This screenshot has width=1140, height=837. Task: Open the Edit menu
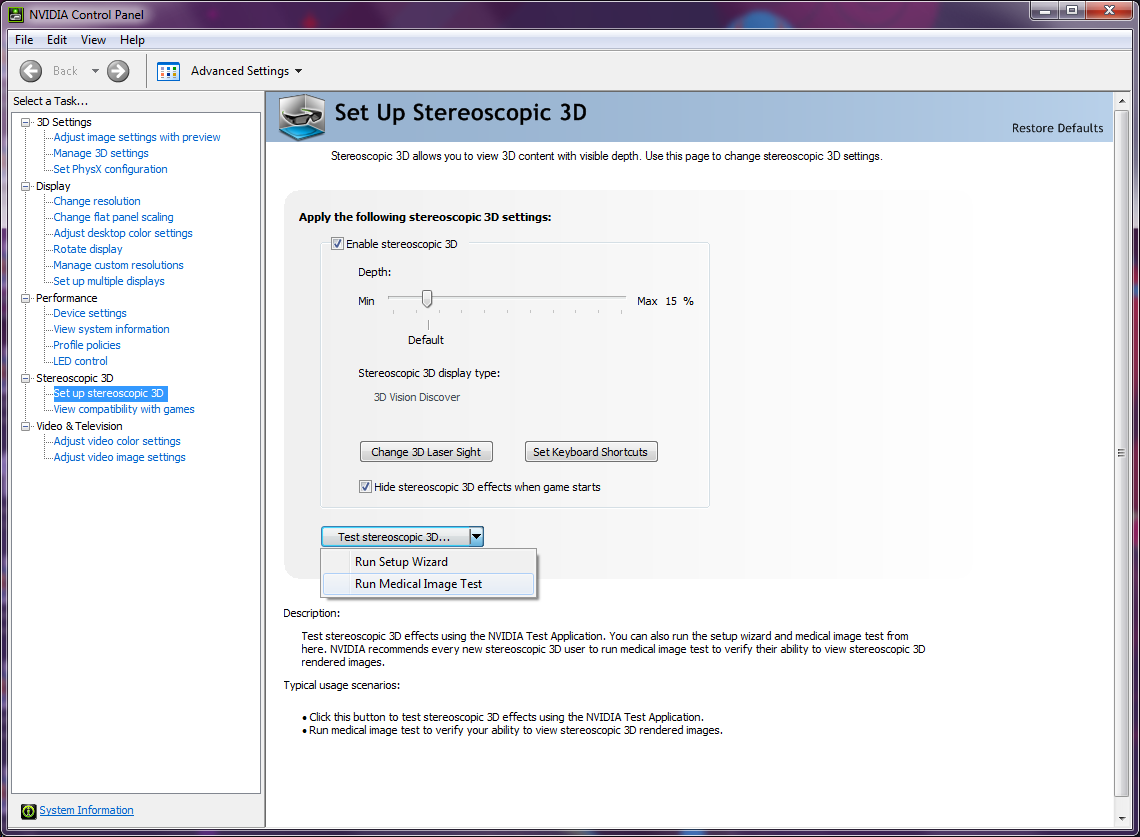[x=57, y=40]
